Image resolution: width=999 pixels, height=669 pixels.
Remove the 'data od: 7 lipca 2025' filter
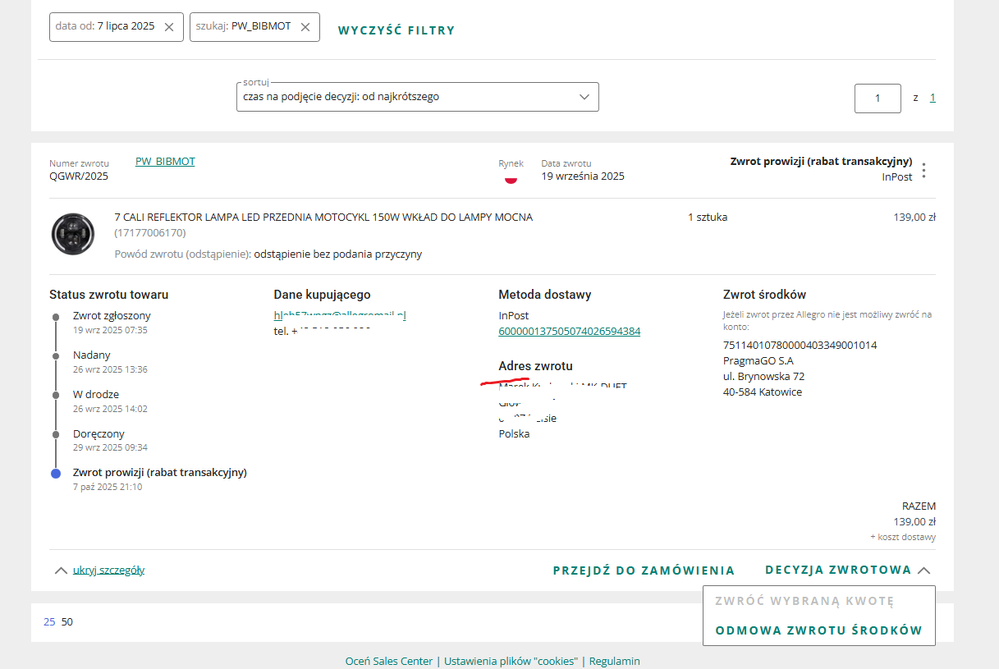(x=169, y=27)
